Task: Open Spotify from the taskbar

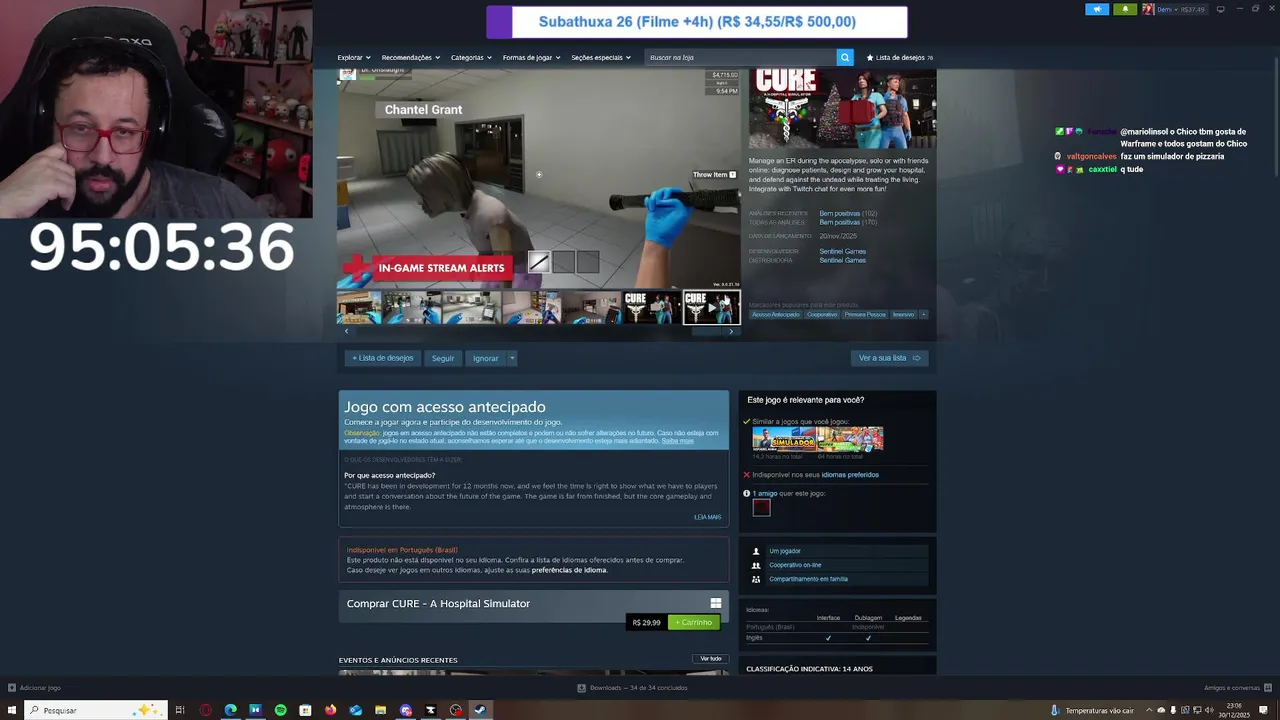Action: click(280, 710)
